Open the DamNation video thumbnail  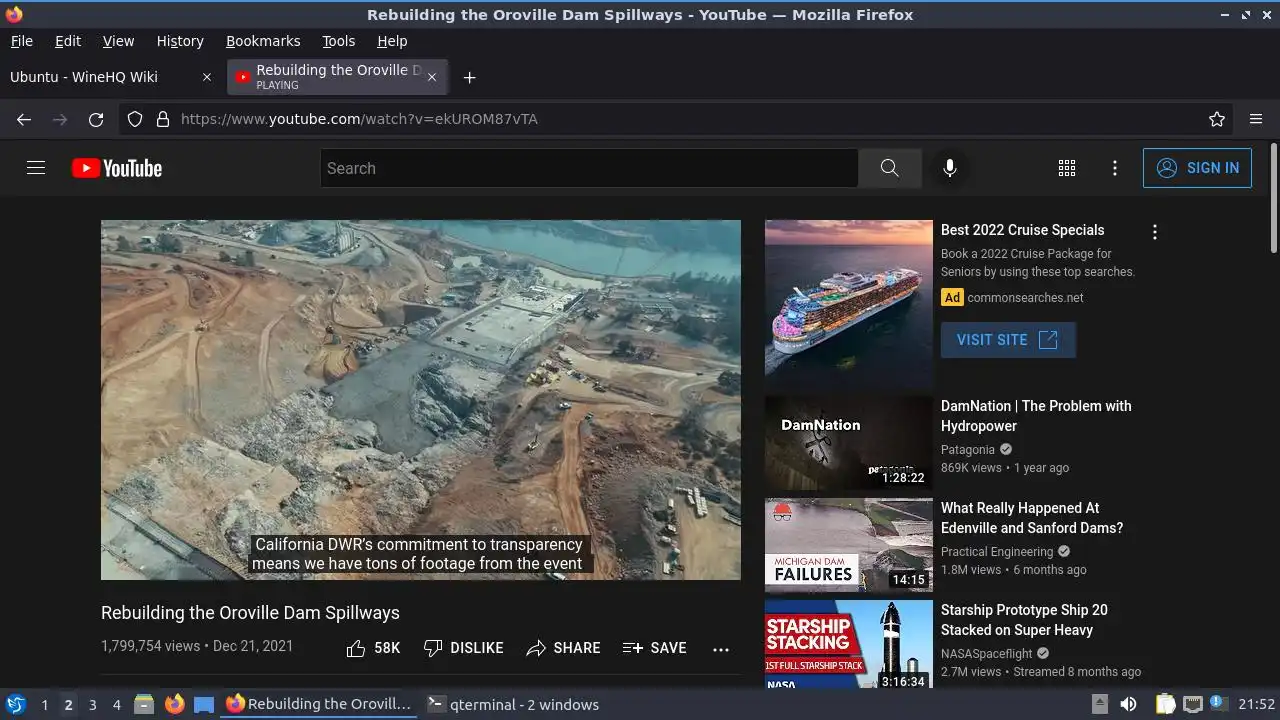point(849,443)
